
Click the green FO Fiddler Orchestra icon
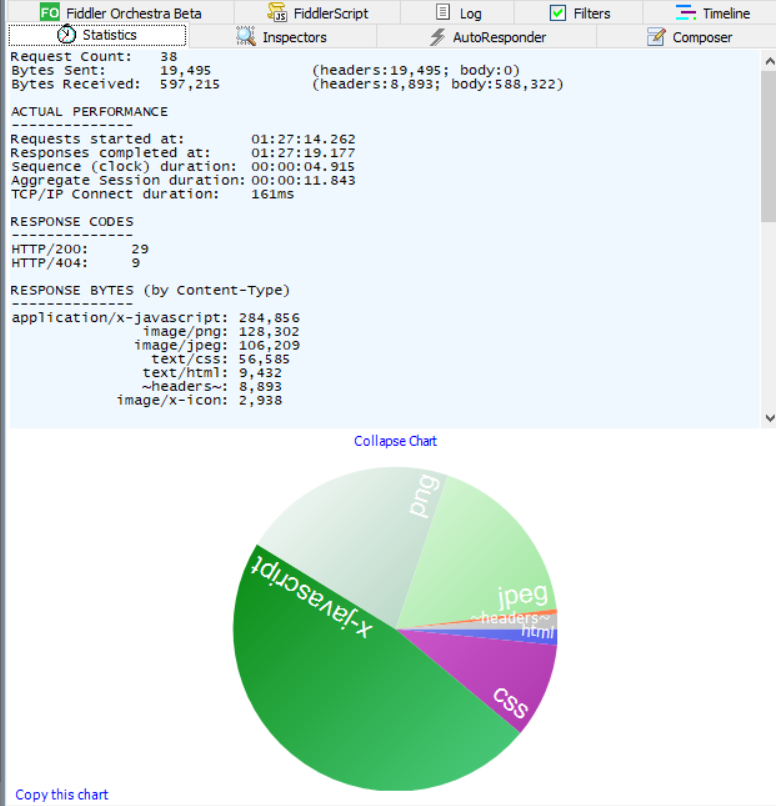(50, 13)
